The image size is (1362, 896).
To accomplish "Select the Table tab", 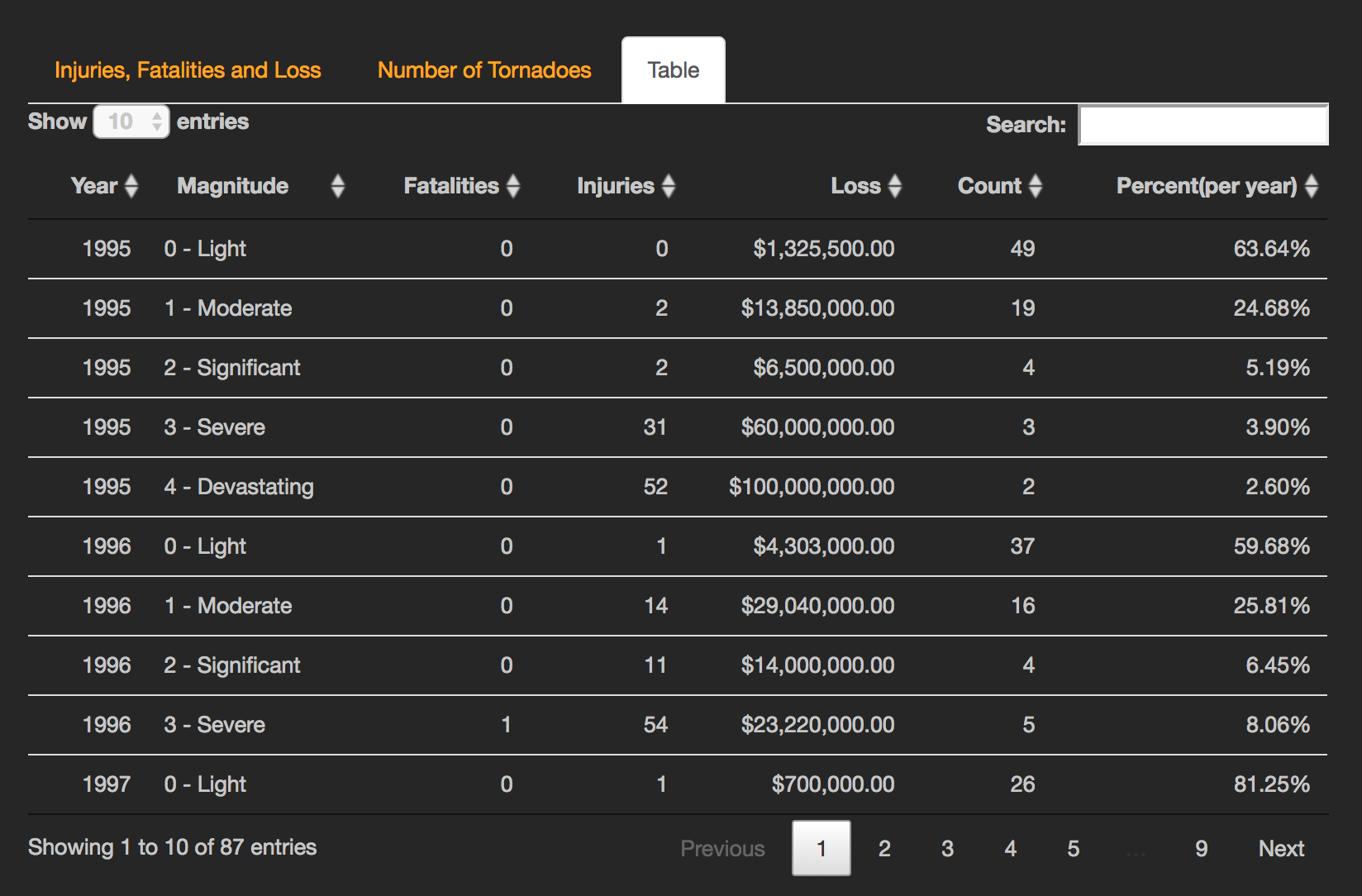I will [673, 70].
